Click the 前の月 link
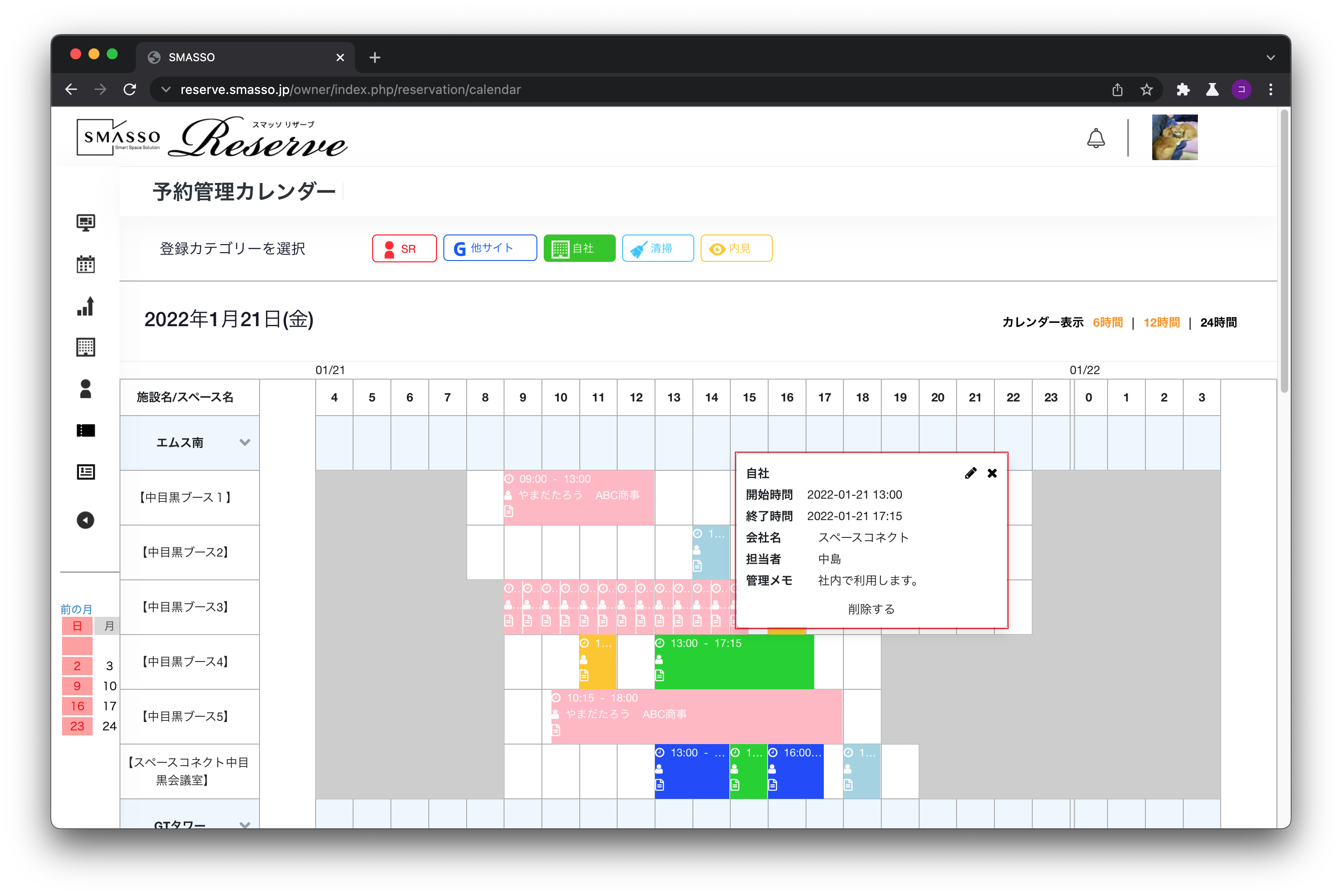Screen dimensions: 1342x896 coord(76,609)
